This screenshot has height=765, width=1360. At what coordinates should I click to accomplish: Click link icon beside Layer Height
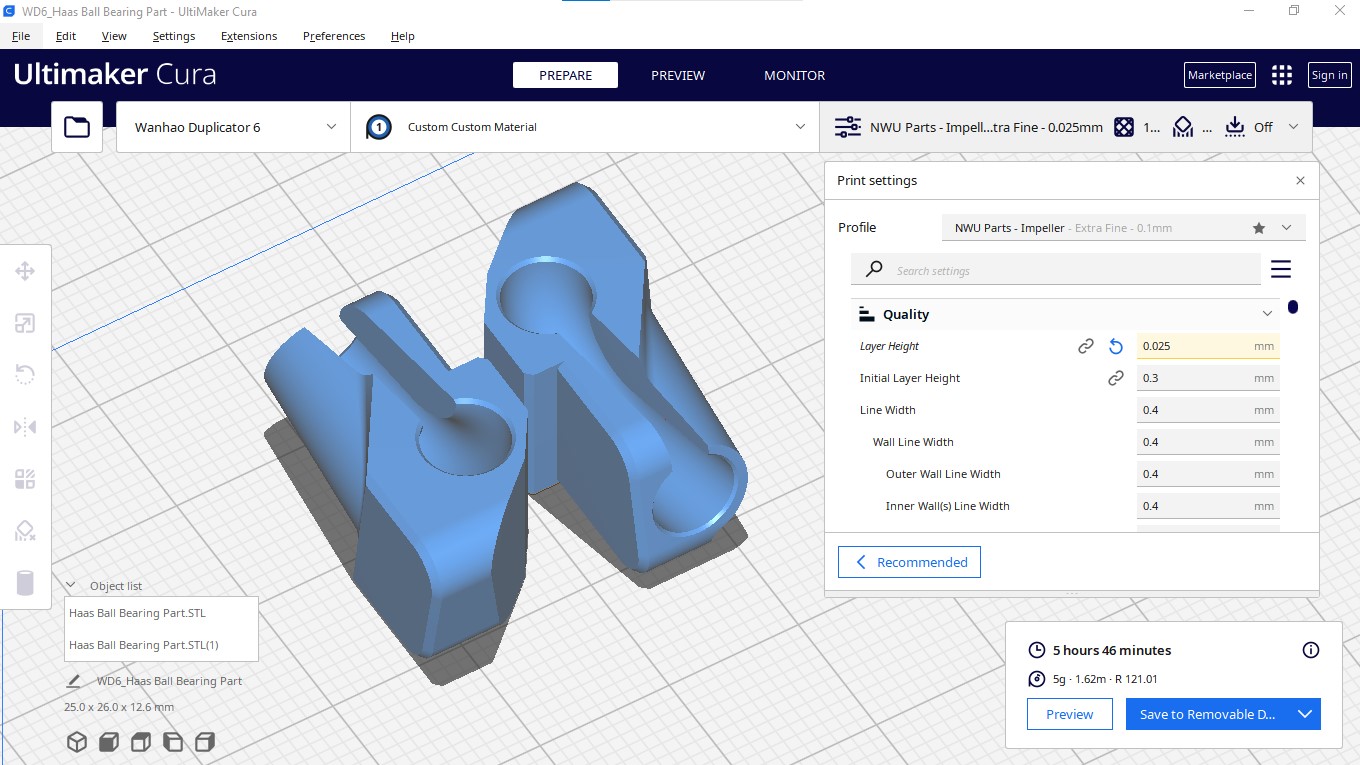(x=1085, y=346)
